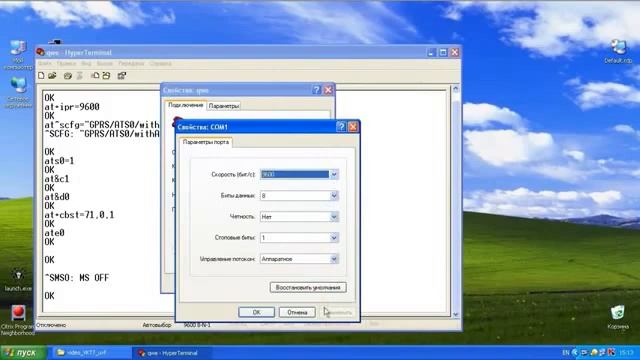
Task: Open the Стоповые биты dropdown
Action: click(x=334, y=238)
